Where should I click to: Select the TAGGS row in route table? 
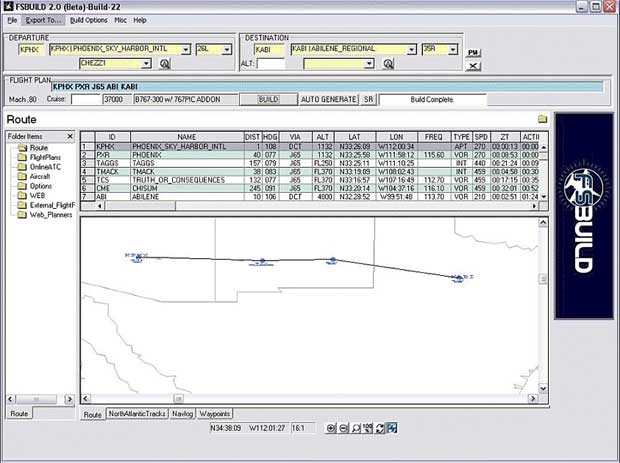tap(310, 163)
